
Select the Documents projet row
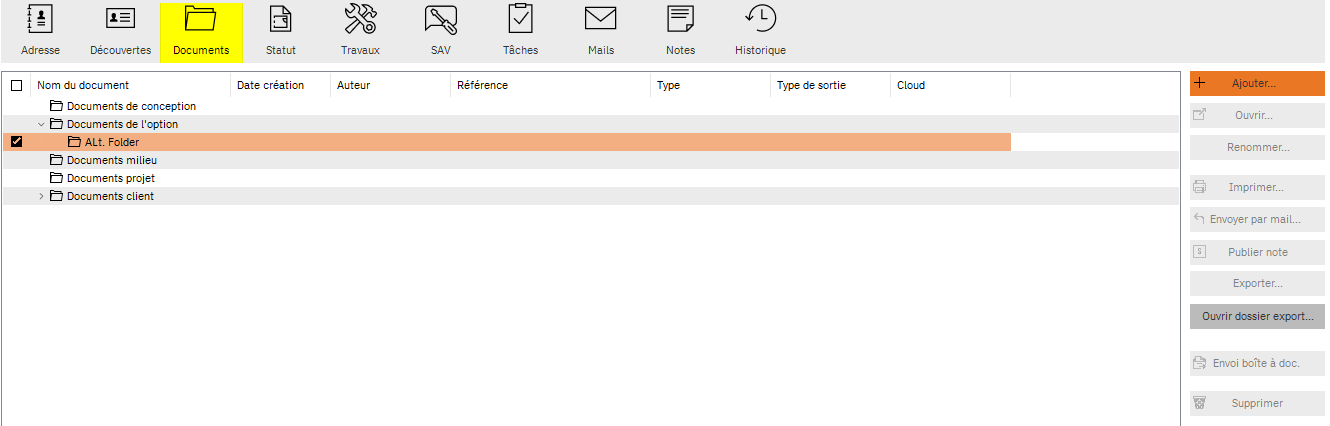590,178
